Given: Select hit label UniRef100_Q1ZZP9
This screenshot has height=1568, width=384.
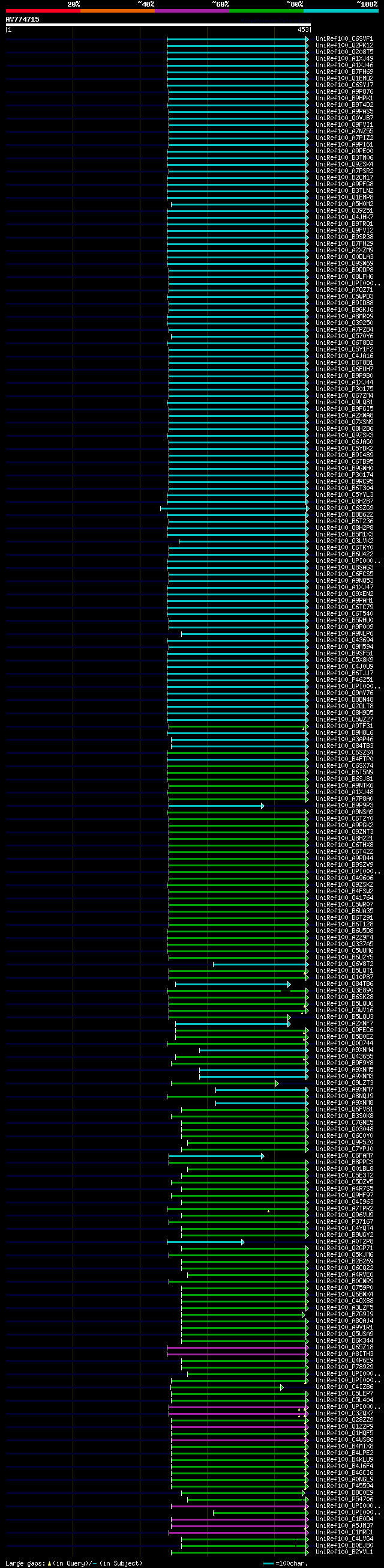Looking at the screenshot, I should click(344, 1427).
